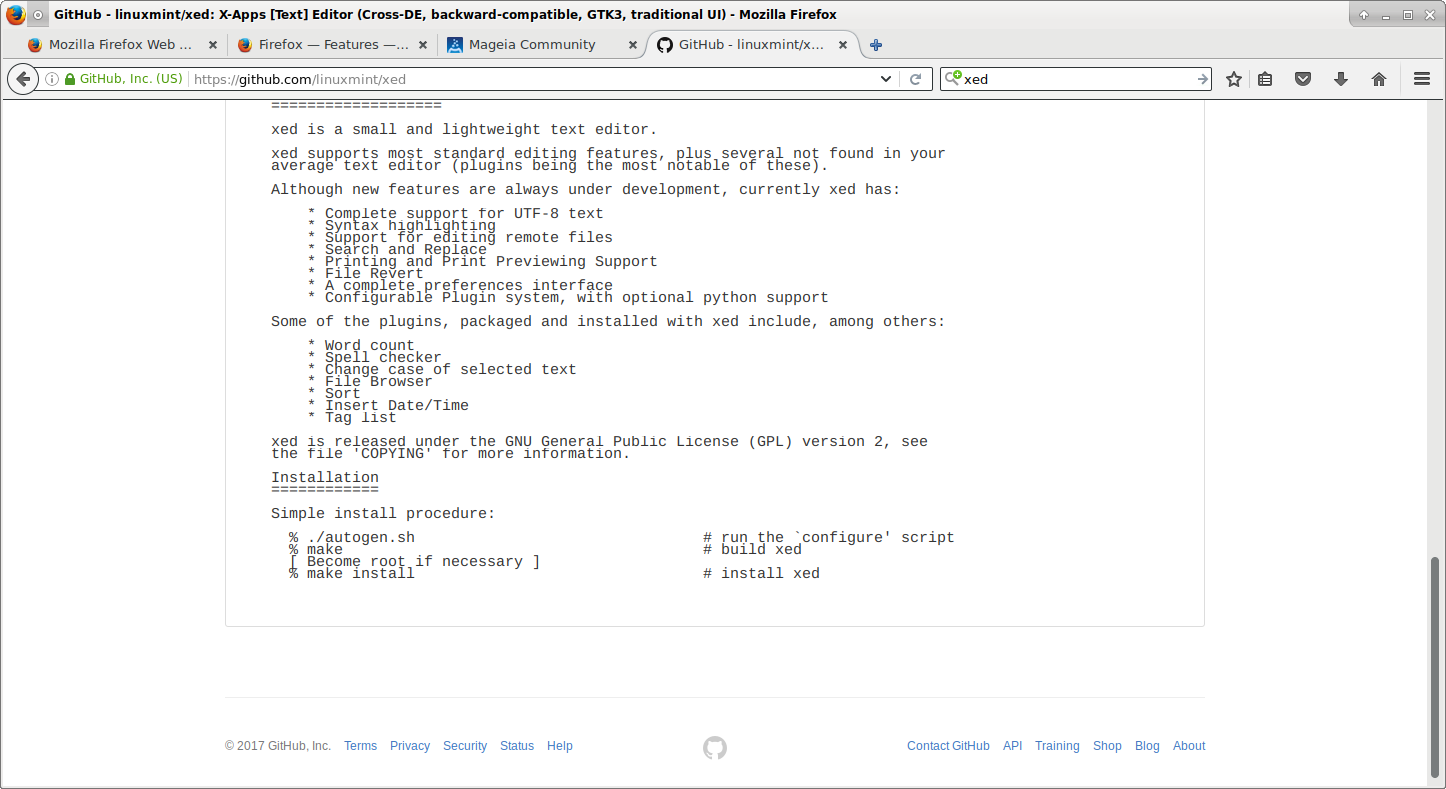Viewport: 1446px width, 789px height.
Task: Open the Status footer link
Action: click(x=517, y=746)
